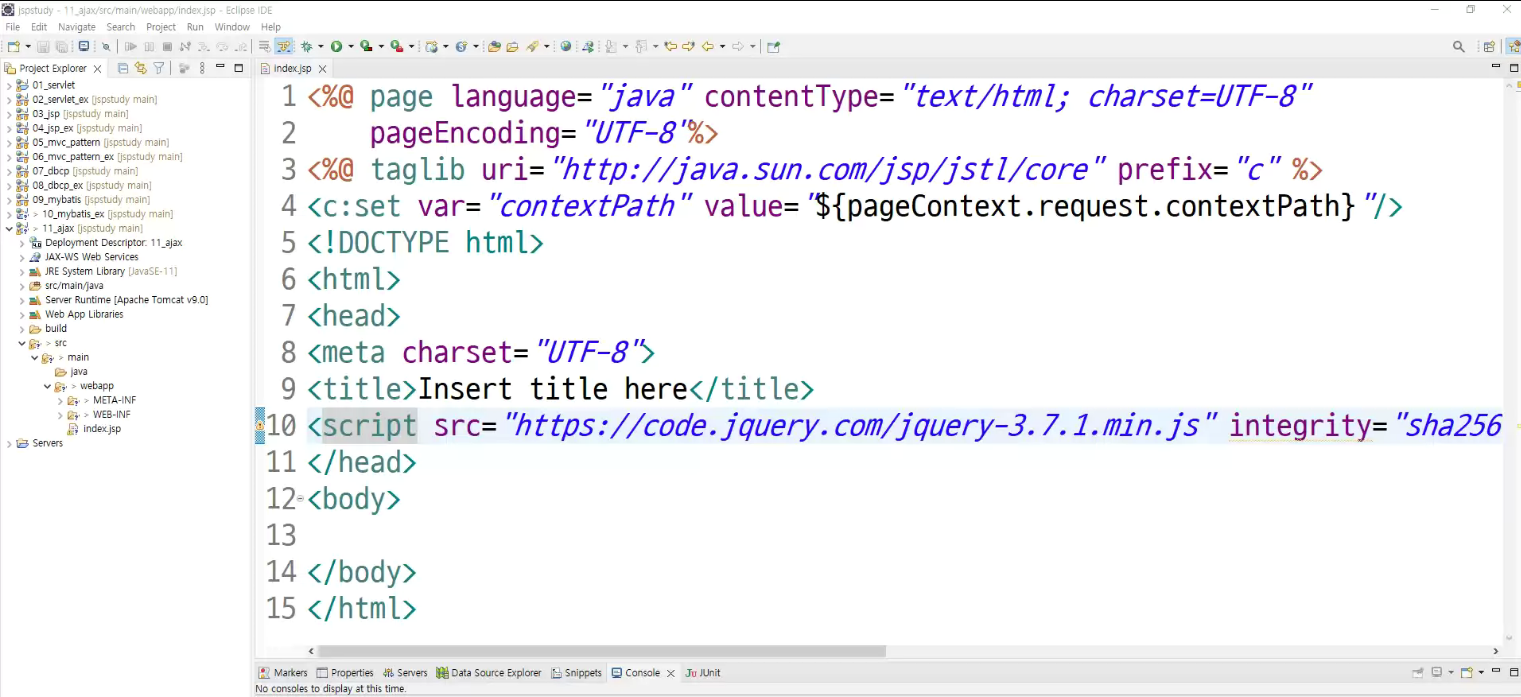Minimize the Project Explorer panel

tap(220, 68)
